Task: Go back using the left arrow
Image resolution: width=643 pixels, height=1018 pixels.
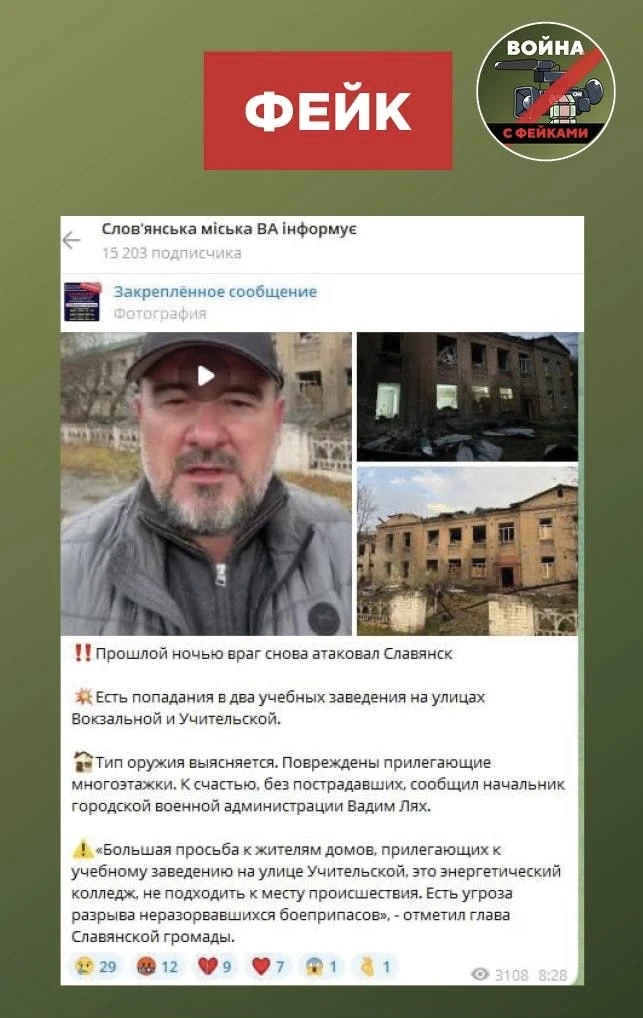Action: tap(71, 240)
